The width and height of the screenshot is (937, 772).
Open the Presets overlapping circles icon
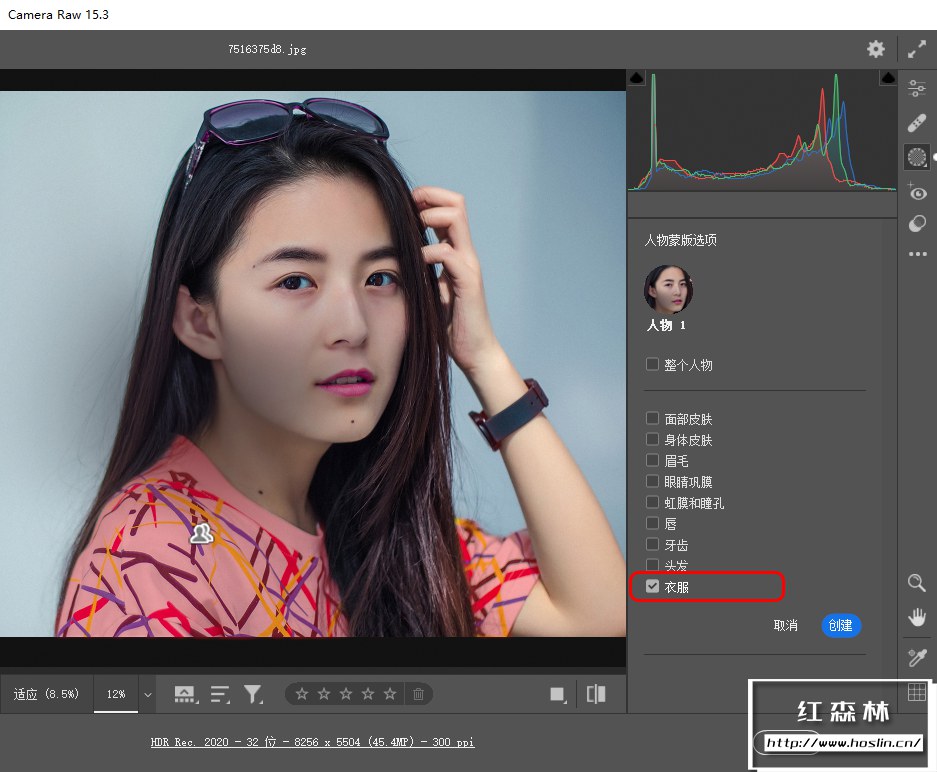click(916, 224)
